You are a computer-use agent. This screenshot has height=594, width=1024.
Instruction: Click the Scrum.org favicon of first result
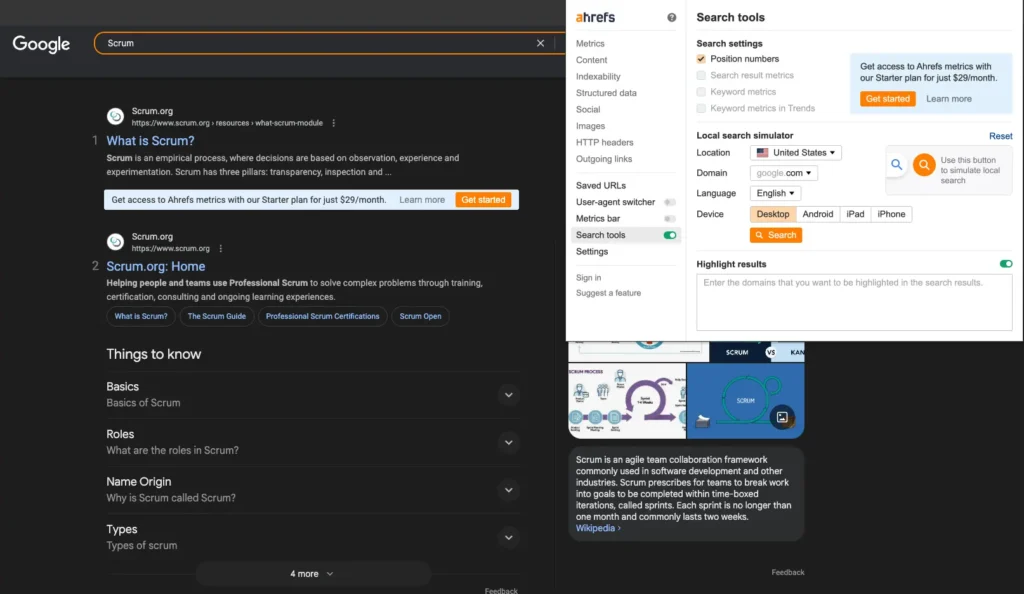(116, 116)
